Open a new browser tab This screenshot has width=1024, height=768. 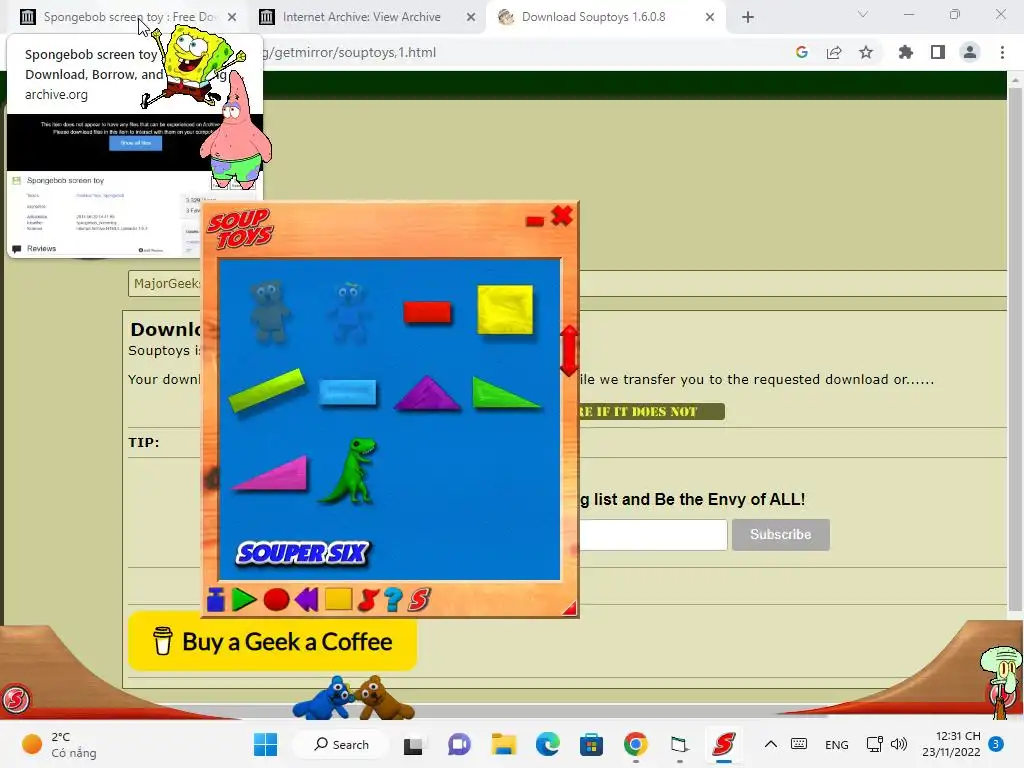[748, 18]
